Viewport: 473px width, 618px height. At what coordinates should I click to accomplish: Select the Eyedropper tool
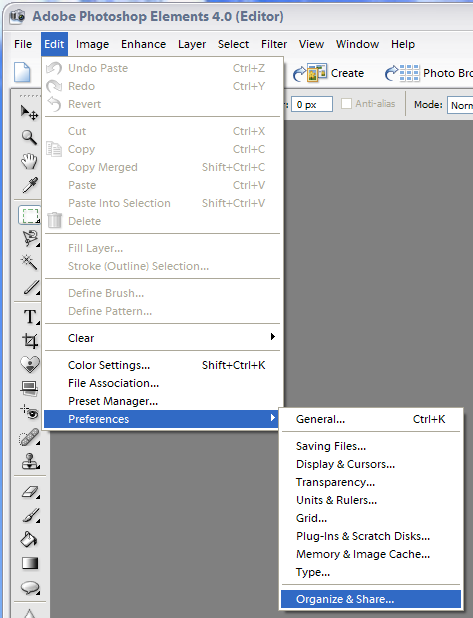pyautogui.click(x=30, y=185)
